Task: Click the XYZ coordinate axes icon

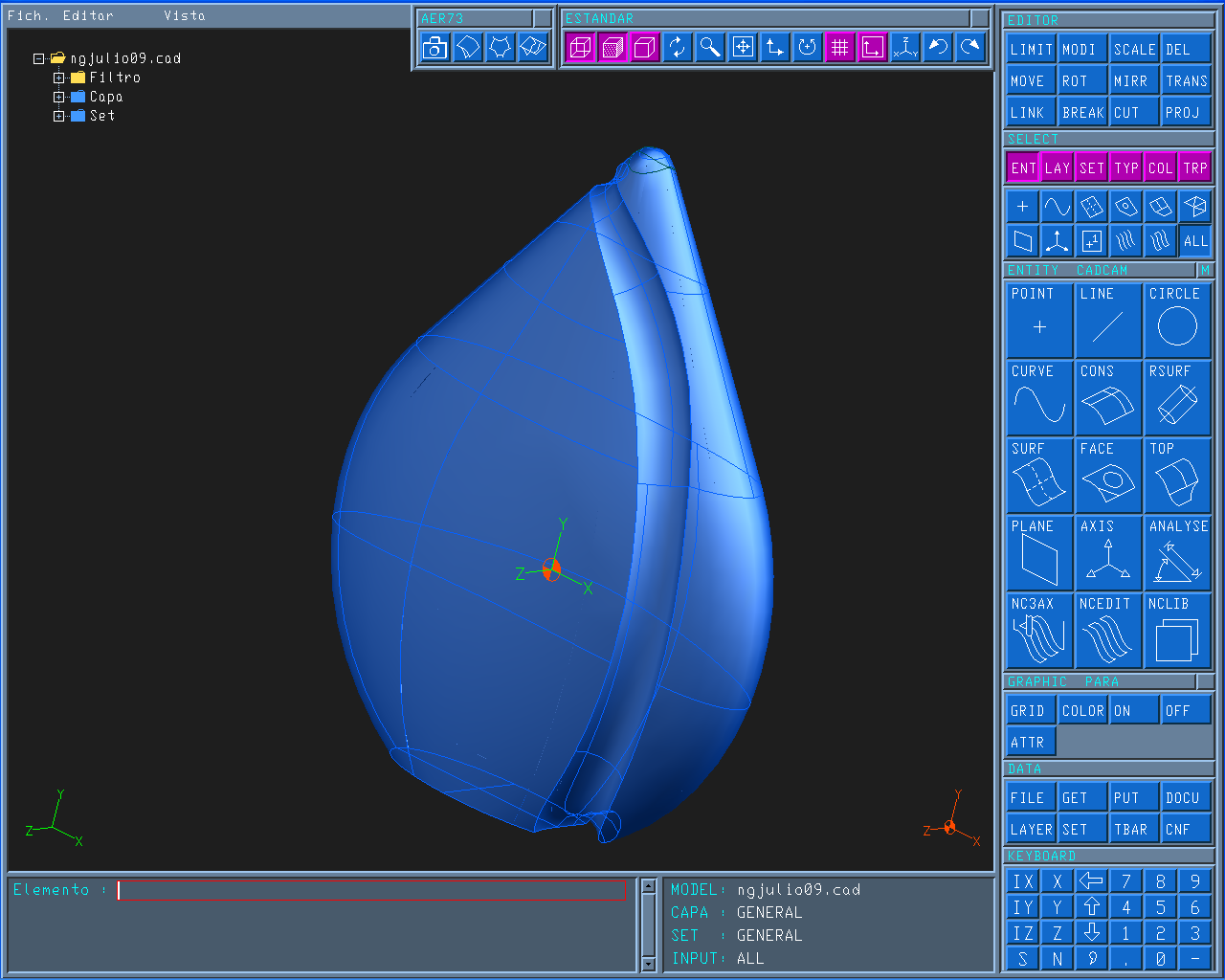Action: coord(905,47)
